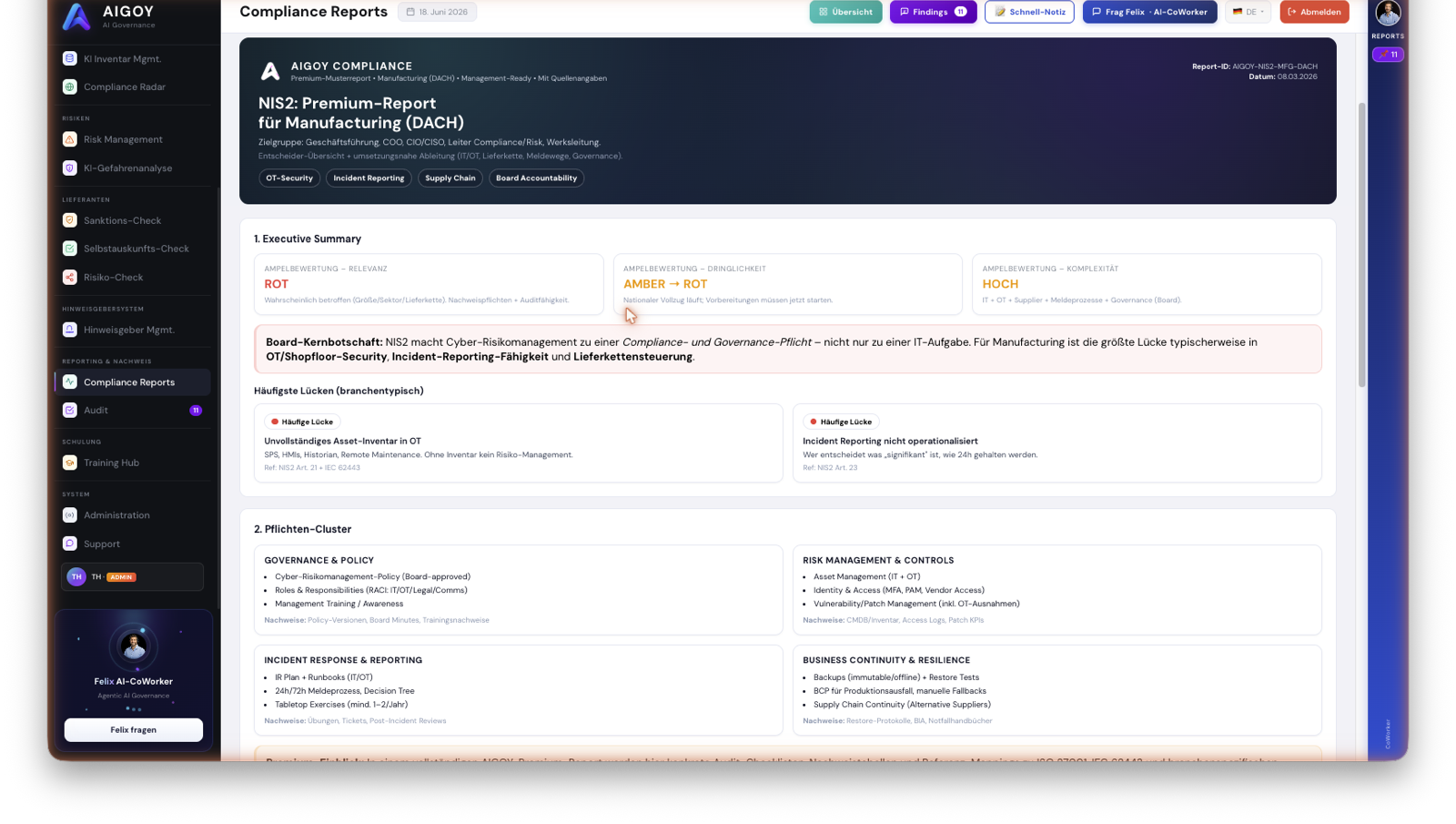
Task: Click the 1. Executive Summary heading
Action: point(308,239)
